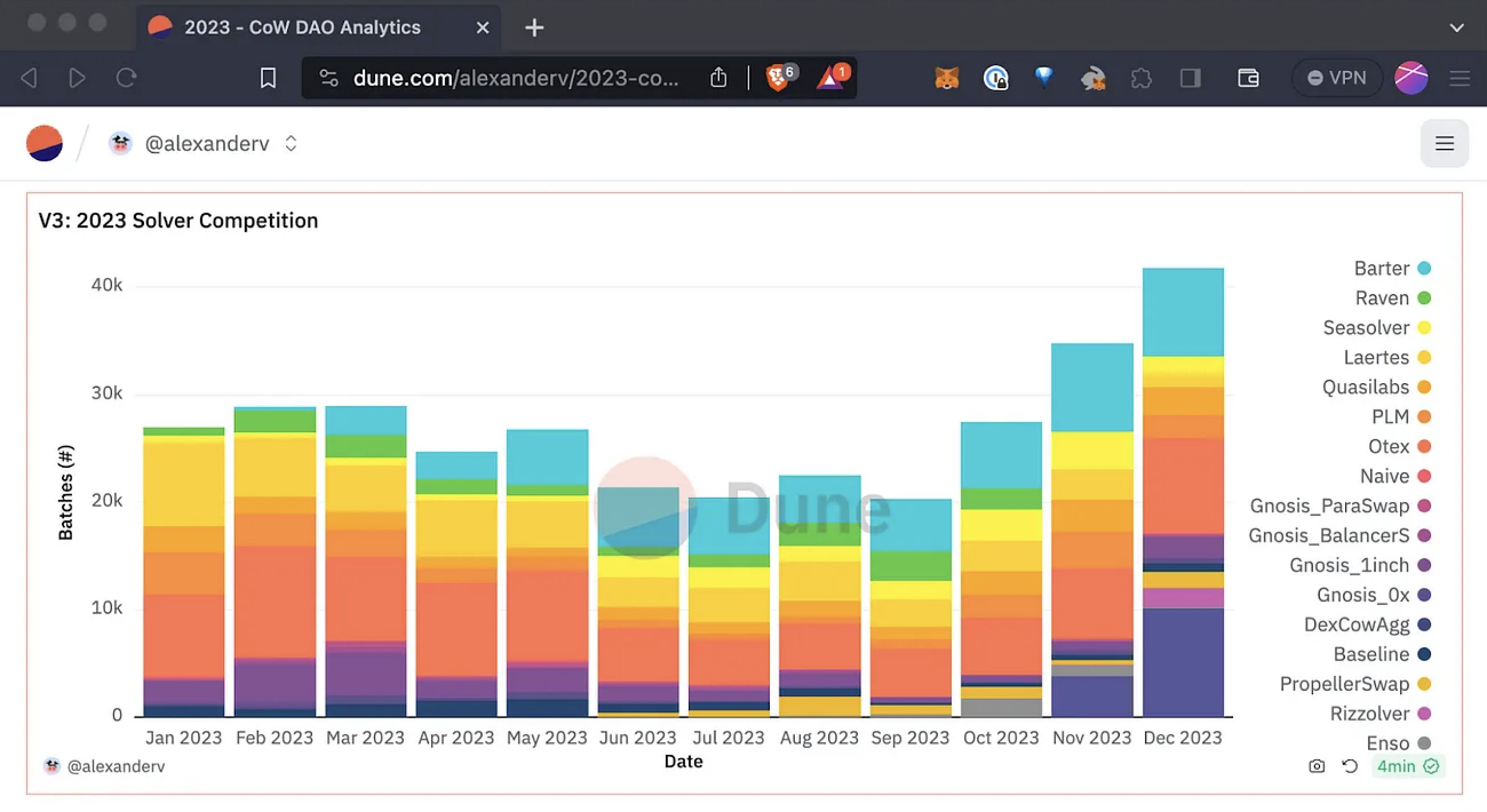The width and height of the screenshot is (1487, 812).
Task: Open the 1Password extension icon
Action: pyautogui.click(x=996, y=78)
